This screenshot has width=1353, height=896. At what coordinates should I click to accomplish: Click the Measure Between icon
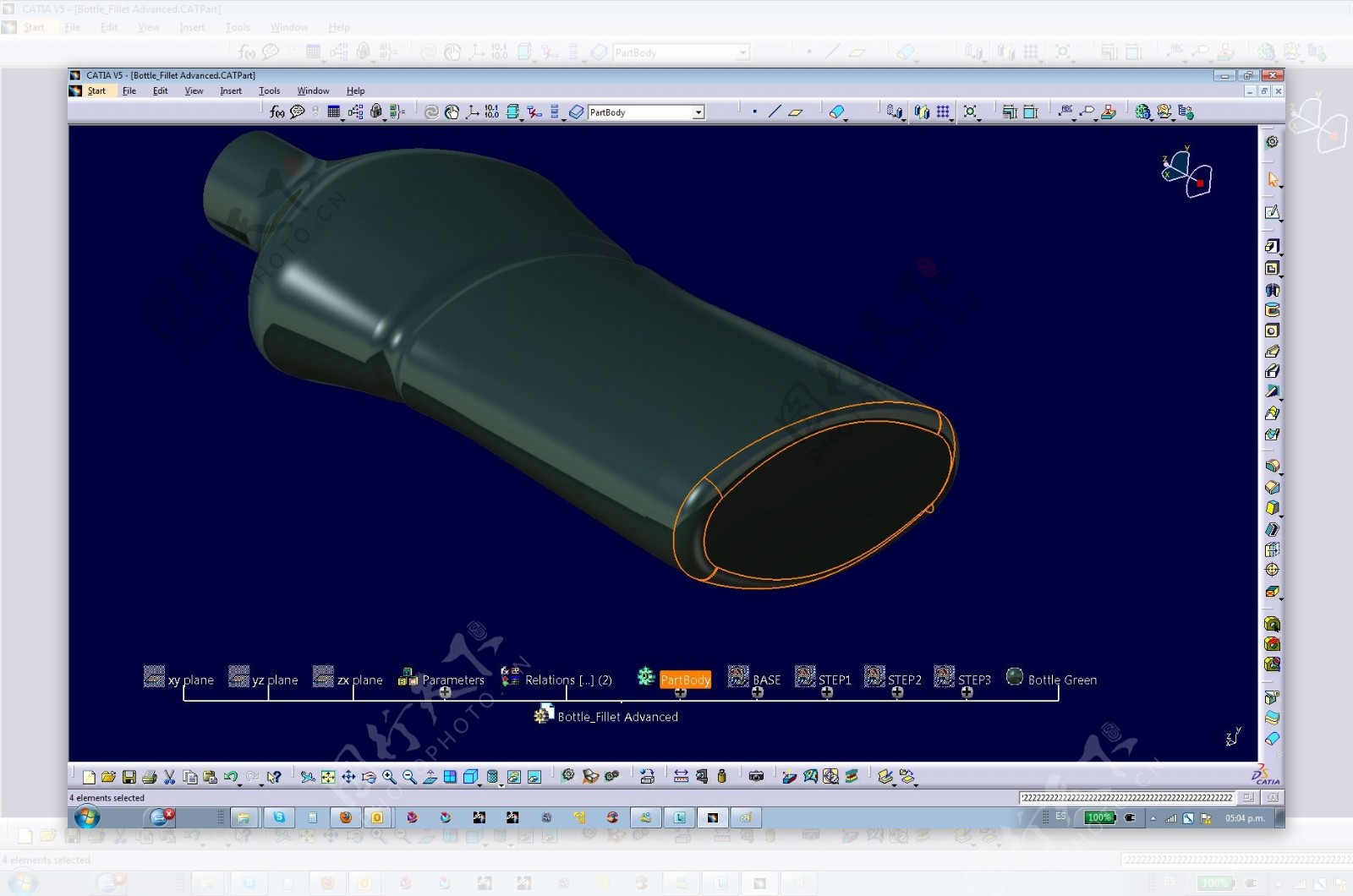coord(681,776)
